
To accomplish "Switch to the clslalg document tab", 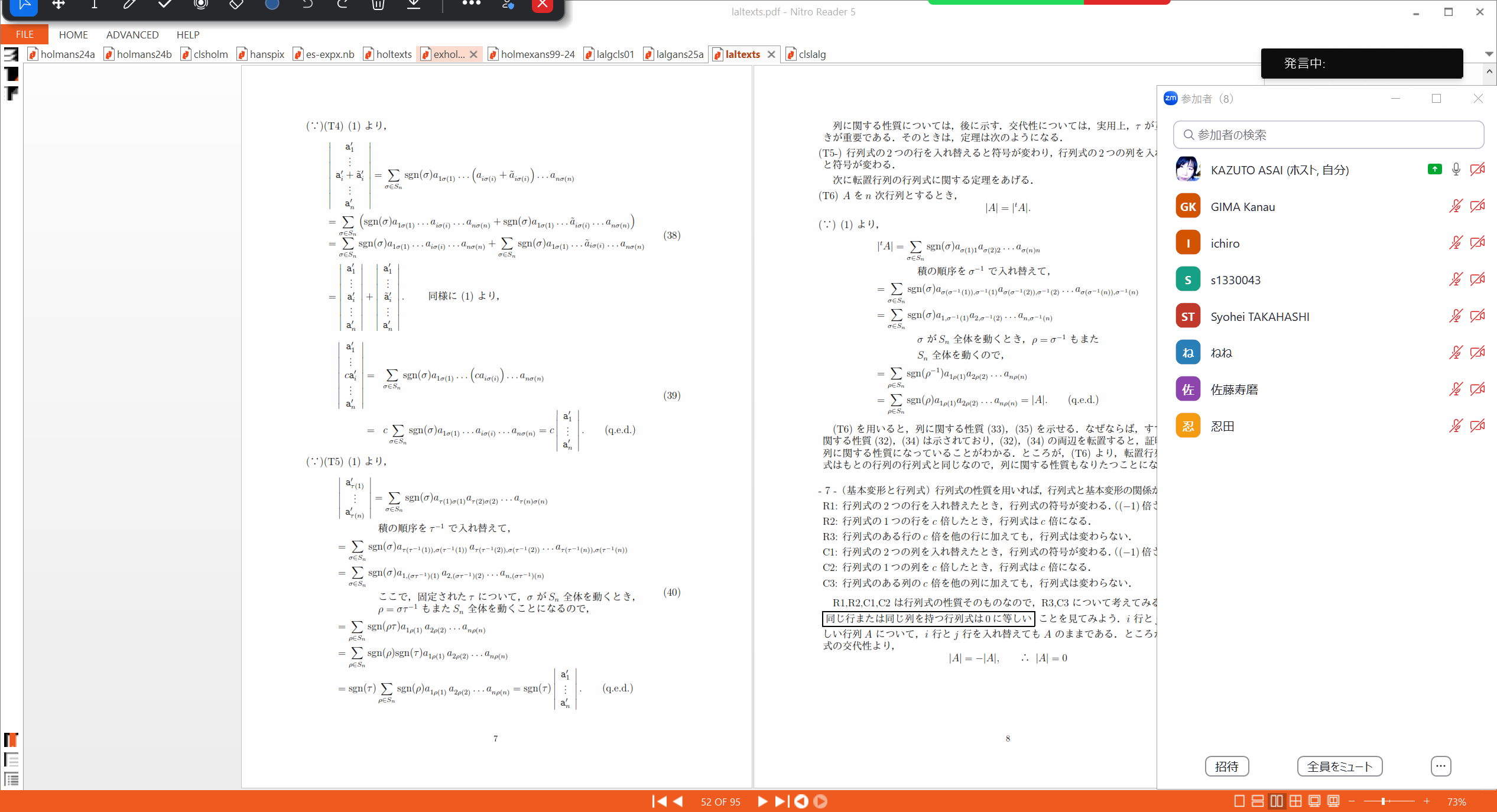I will (x=806, y=54).
